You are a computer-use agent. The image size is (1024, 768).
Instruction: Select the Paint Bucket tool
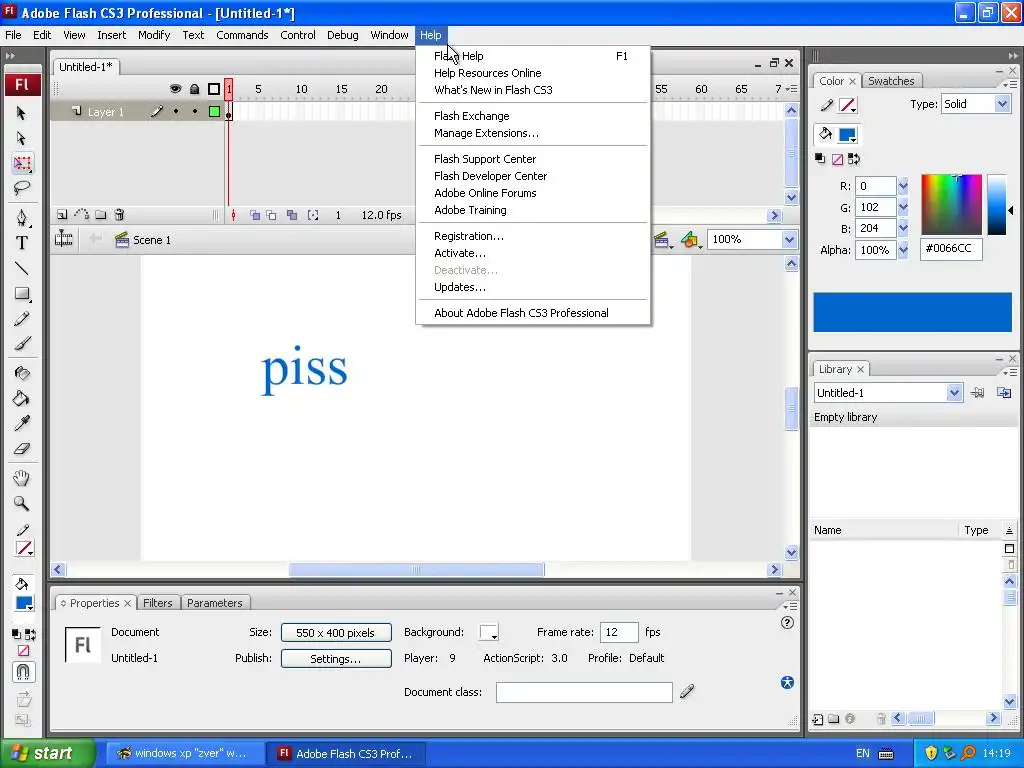(22, 398)
